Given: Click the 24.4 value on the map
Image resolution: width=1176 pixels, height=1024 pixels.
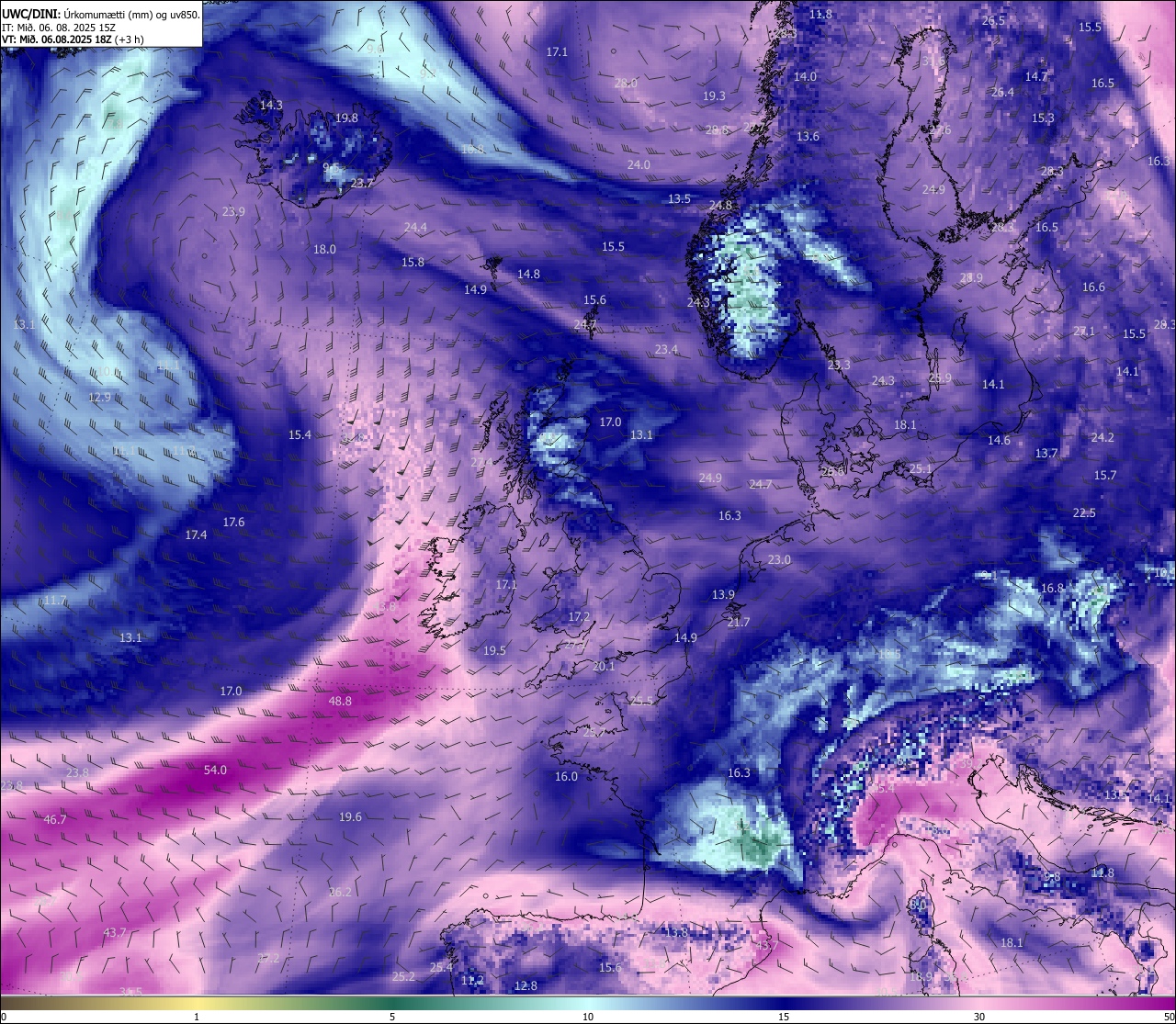Looking at the screenshot, I should [x=415, y=228].
